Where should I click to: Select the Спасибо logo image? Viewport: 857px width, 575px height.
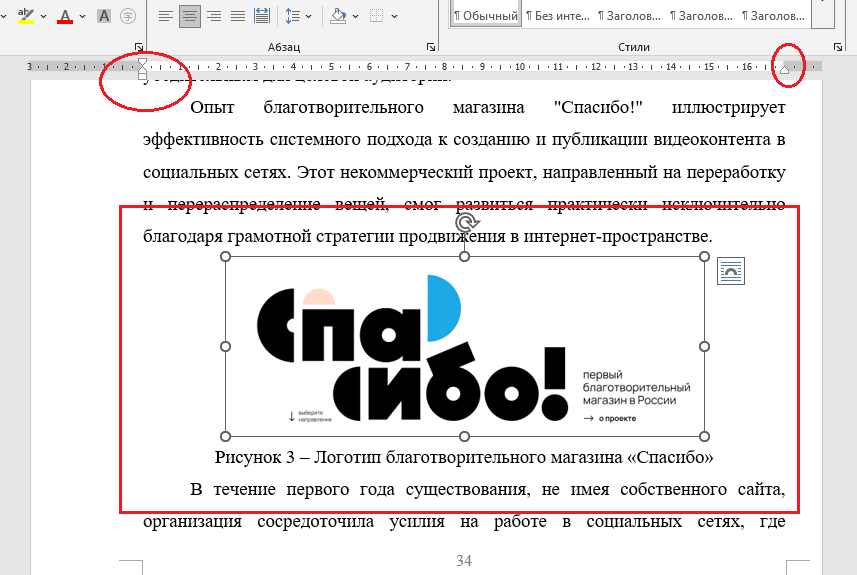465,347
